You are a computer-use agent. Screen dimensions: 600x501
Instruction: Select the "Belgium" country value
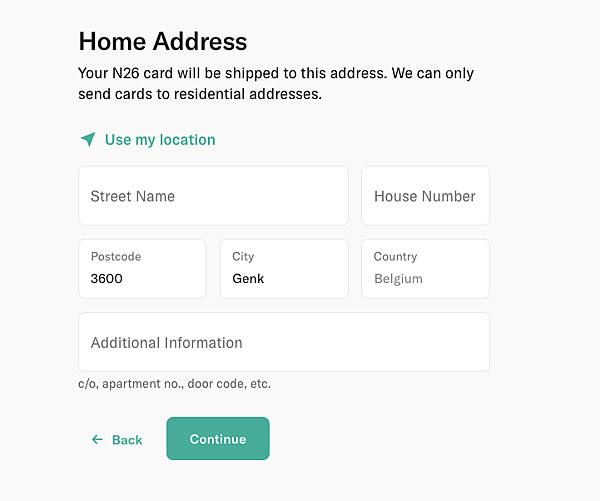coord(398,279)
